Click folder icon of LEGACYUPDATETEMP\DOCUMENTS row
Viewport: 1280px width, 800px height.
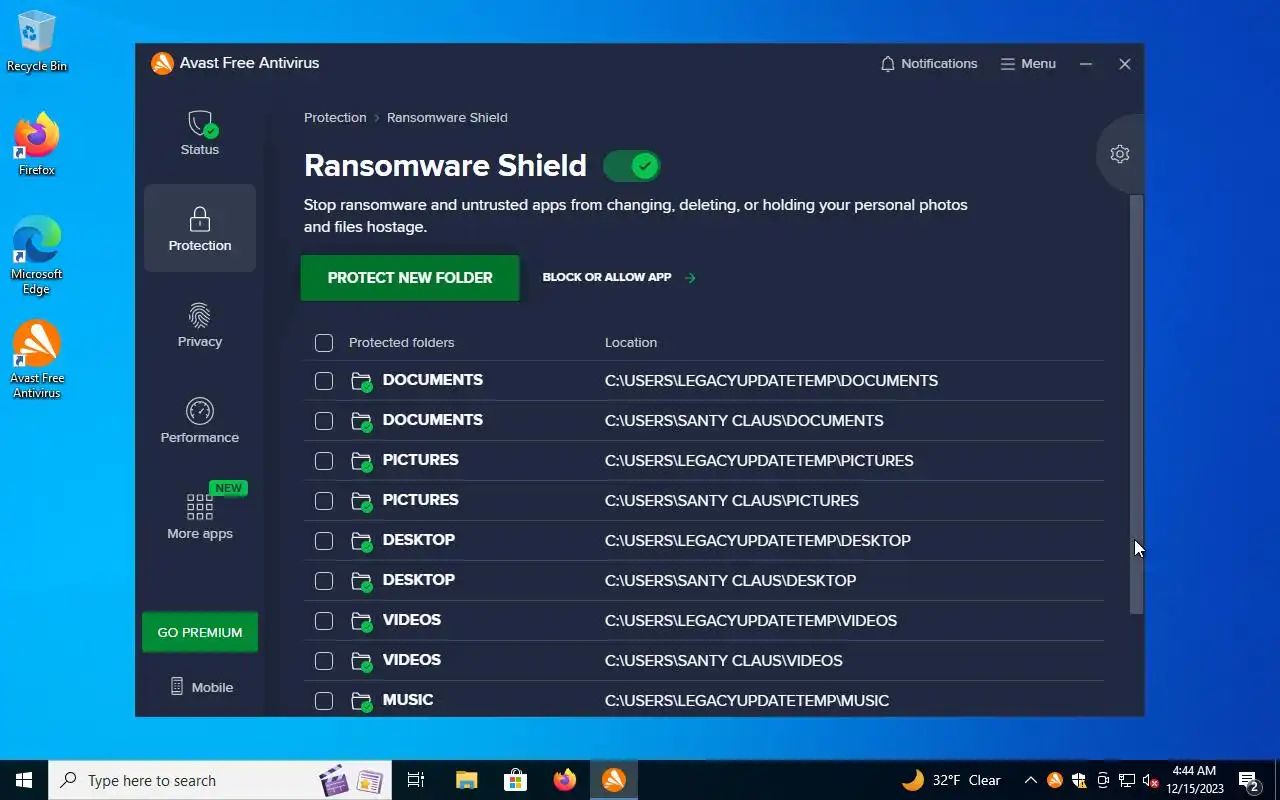tap(362, 381)
